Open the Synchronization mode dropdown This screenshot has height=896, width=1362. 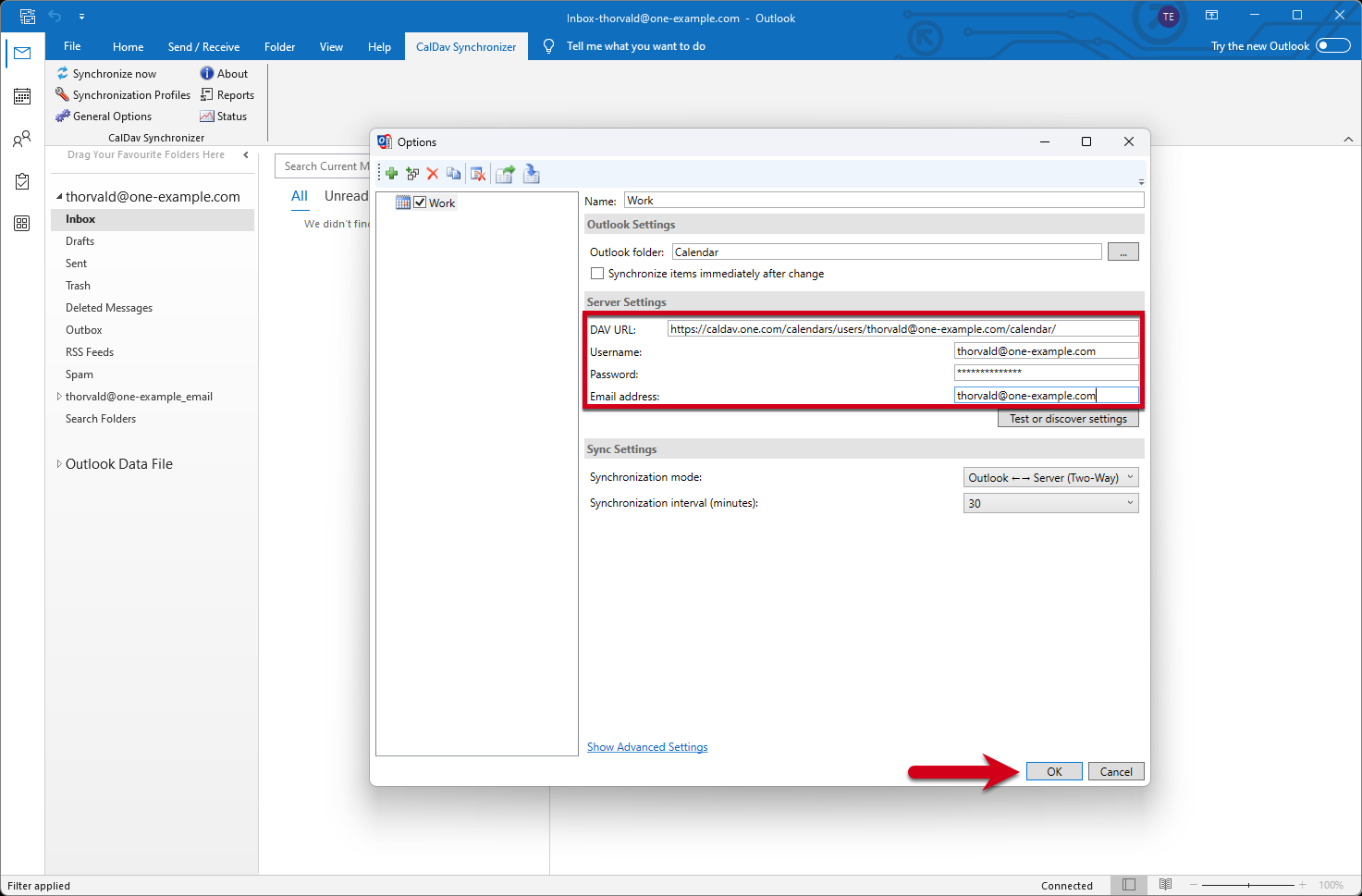tap(1050, 478)
